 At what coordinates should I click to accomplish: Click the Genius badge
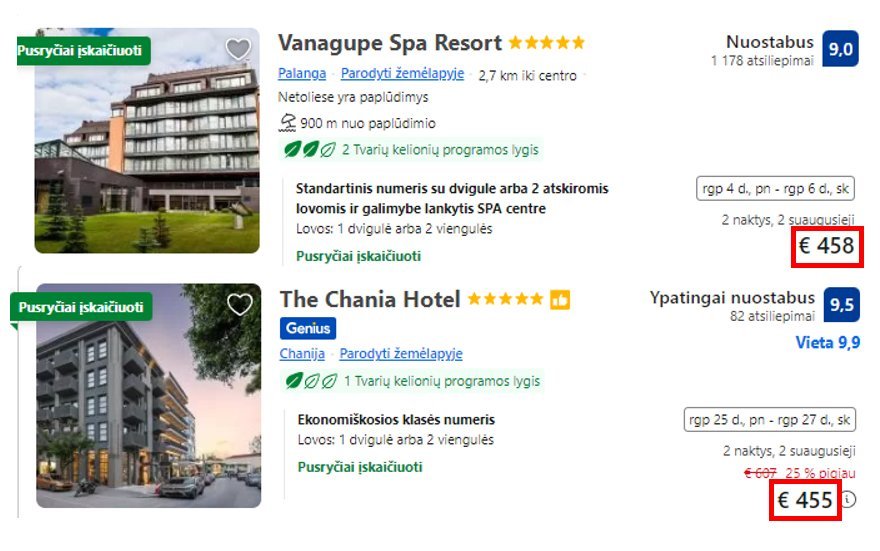click(308, 328)
